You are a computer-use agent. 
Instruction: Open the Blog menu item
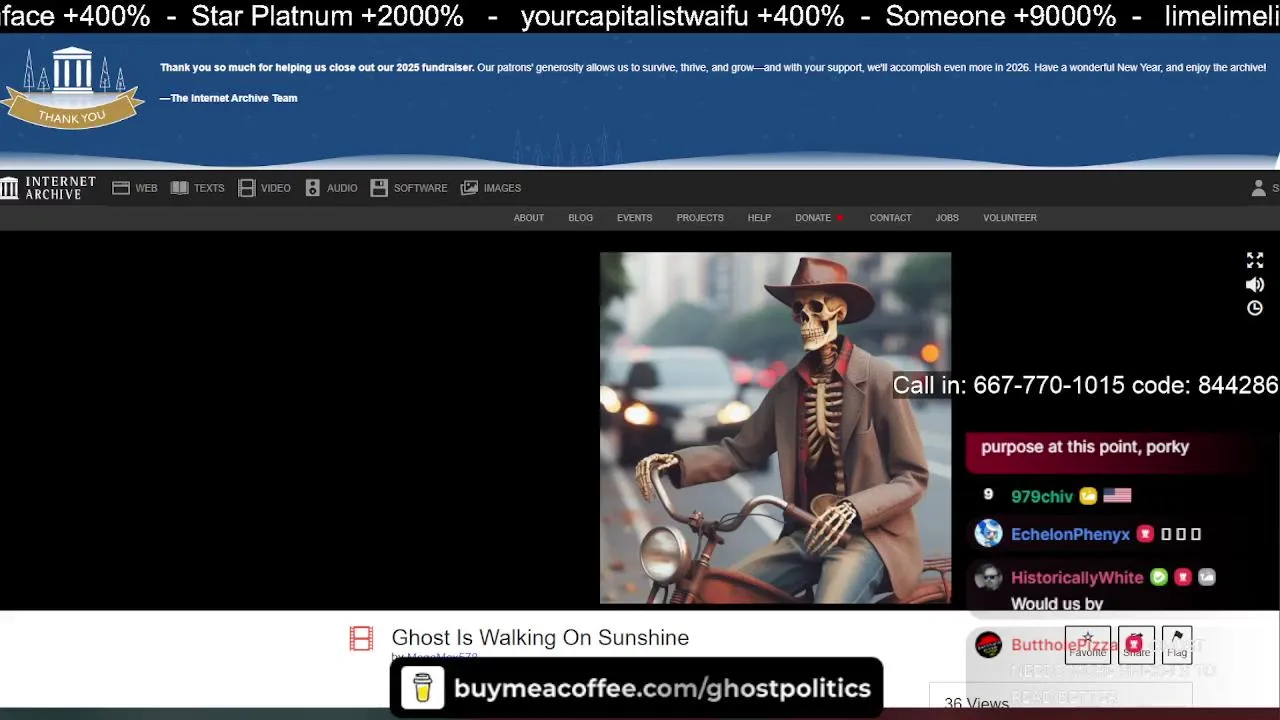click(x=581, y=218)
